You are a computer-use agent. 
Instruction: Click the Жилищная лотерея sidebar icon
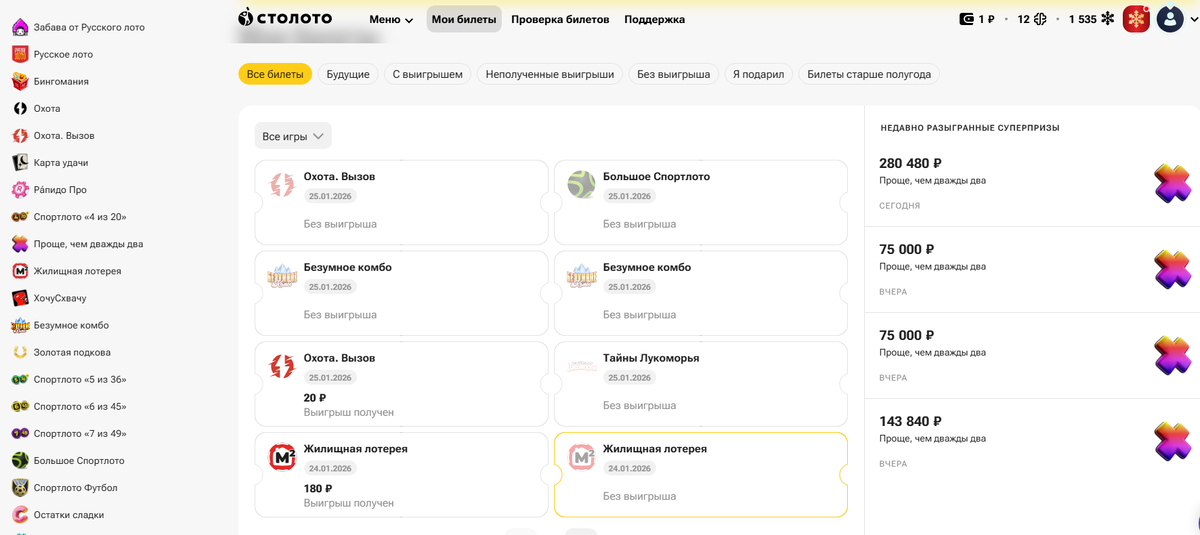click(20, 271)
